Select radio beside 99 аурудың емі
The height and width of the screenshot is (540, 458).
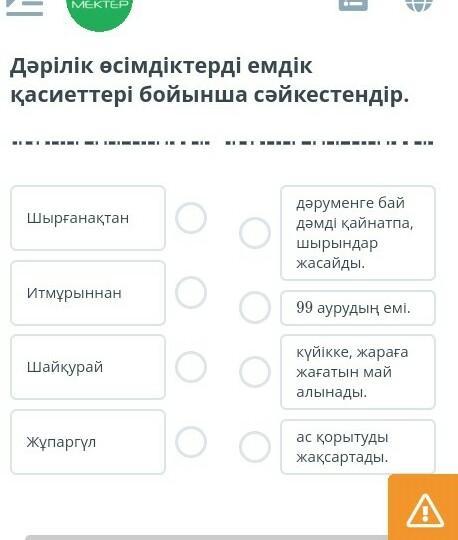(255, 307)
